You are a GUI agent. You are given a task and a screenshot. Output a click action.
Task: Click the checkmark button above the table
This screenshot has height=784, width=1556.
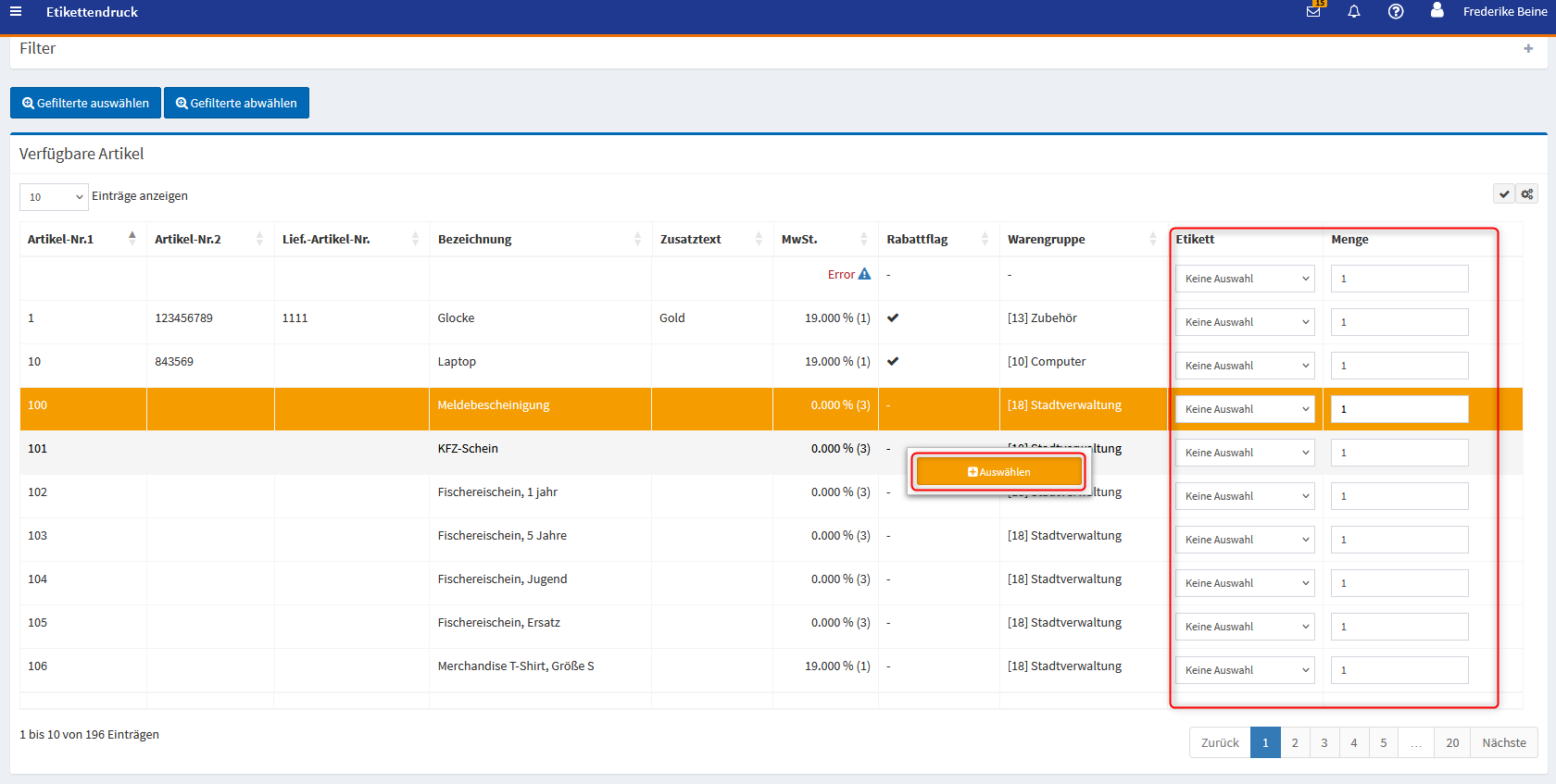pos(1504,194)
